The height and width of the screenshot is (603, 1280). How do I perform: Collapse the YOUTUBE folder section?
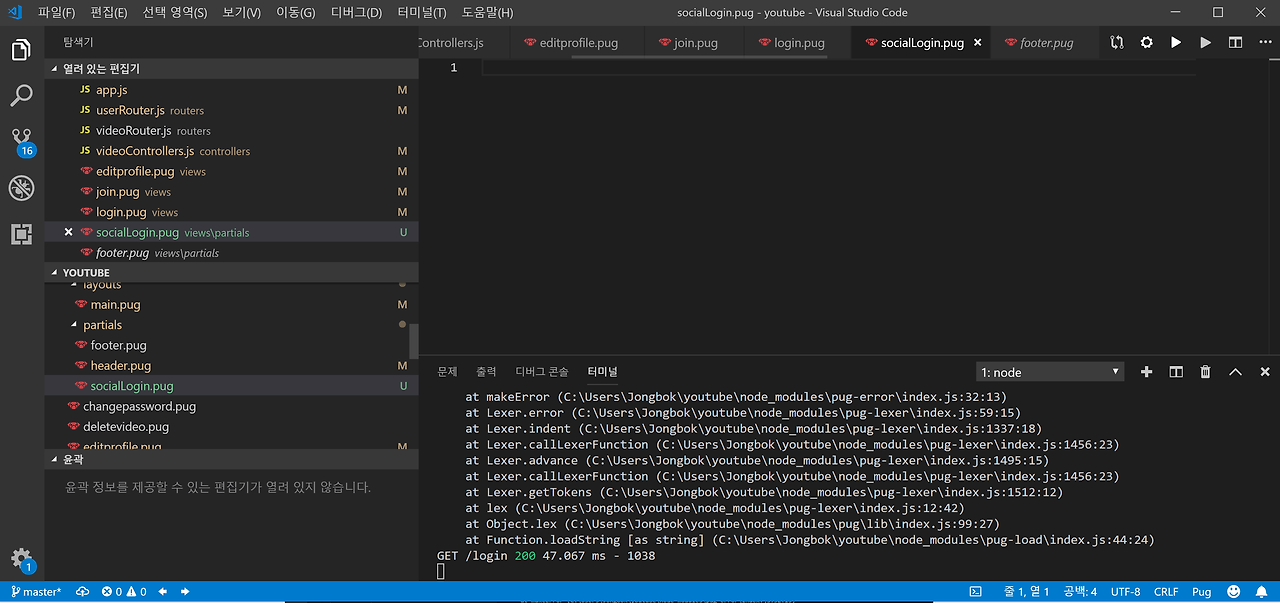(231, 273)
